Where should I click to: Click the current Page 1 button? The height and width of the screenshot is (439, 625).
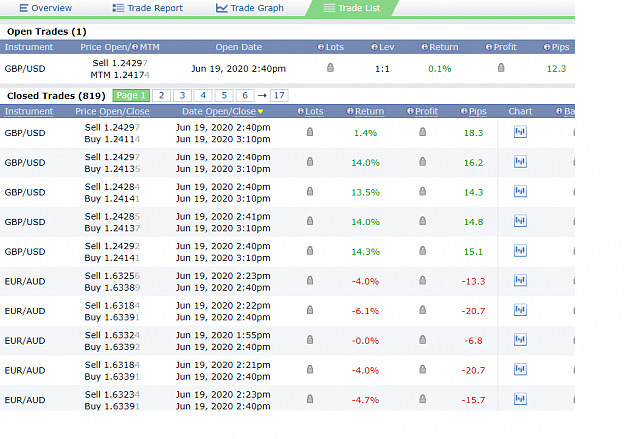(x=131, y=96)
